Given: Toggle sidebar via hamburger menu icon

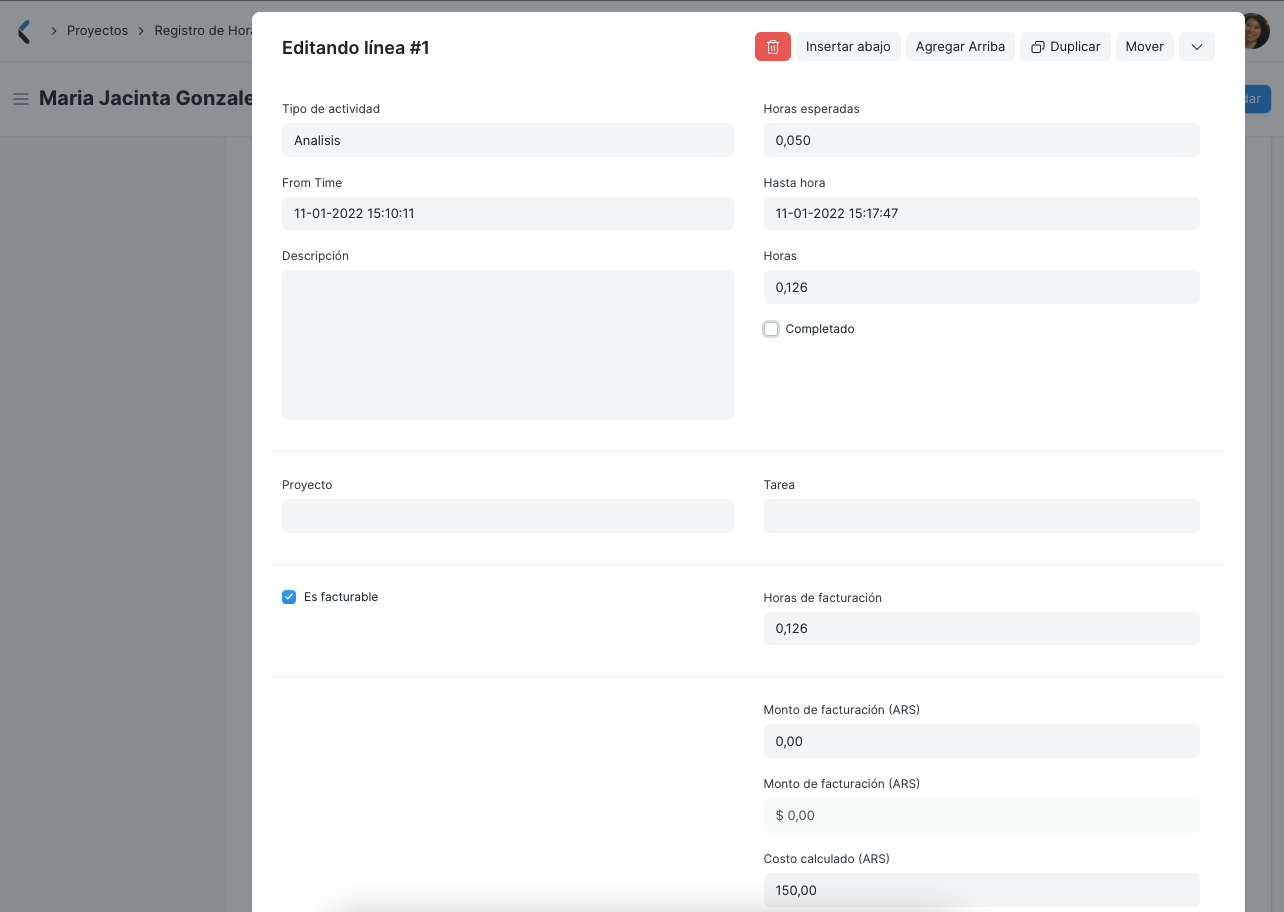Looking at the screenshot, I should (20, 99).
